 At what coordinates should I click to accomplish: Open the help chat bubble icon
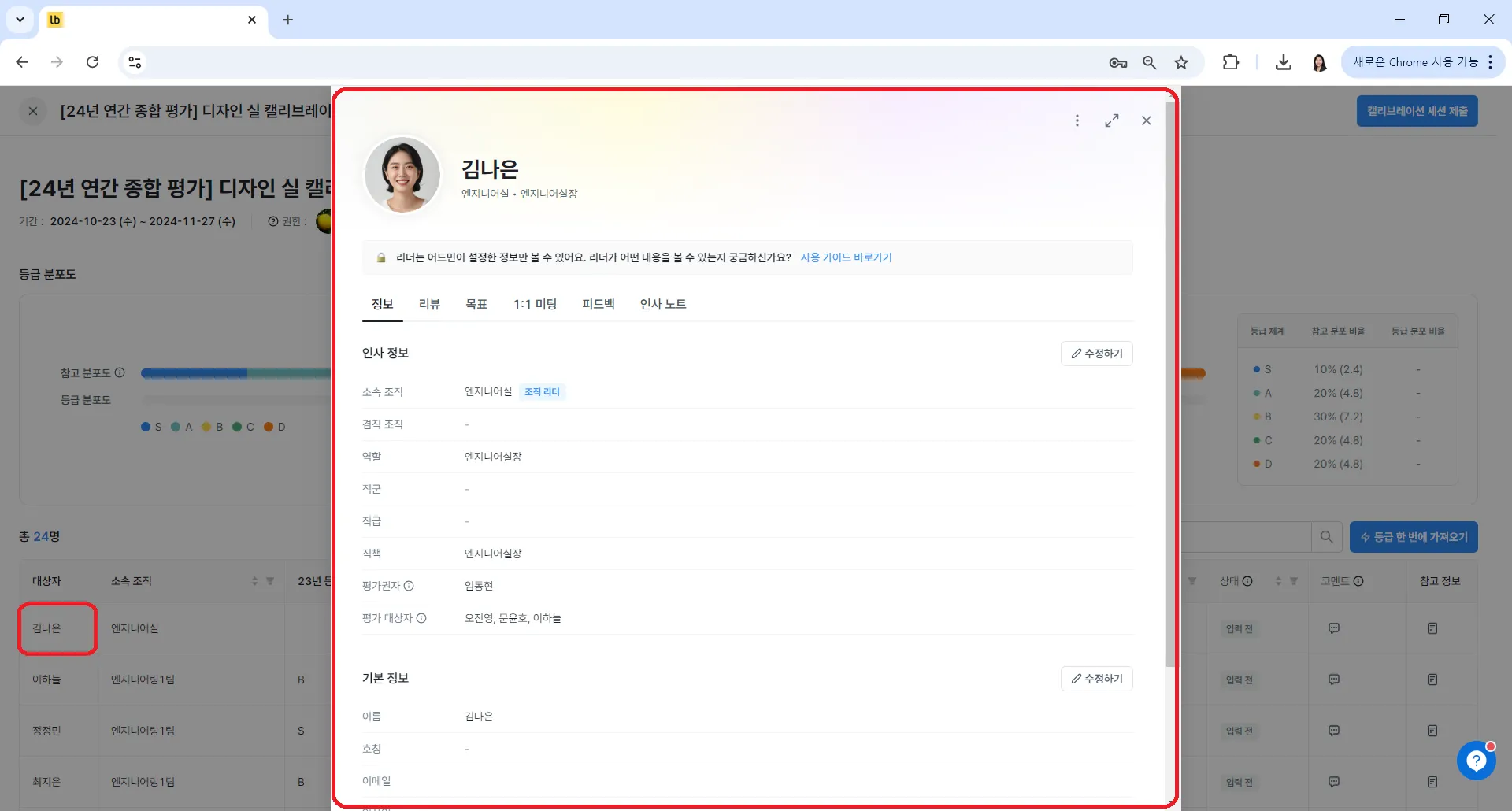[1477, 760]
